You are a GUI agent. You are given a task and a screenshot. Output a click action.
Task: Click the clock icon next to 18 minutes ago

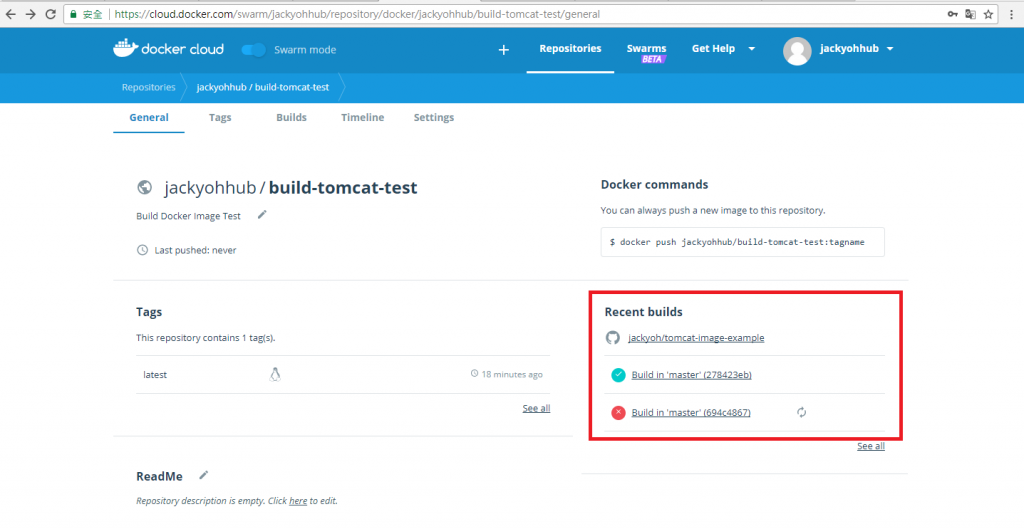(474, 374)
